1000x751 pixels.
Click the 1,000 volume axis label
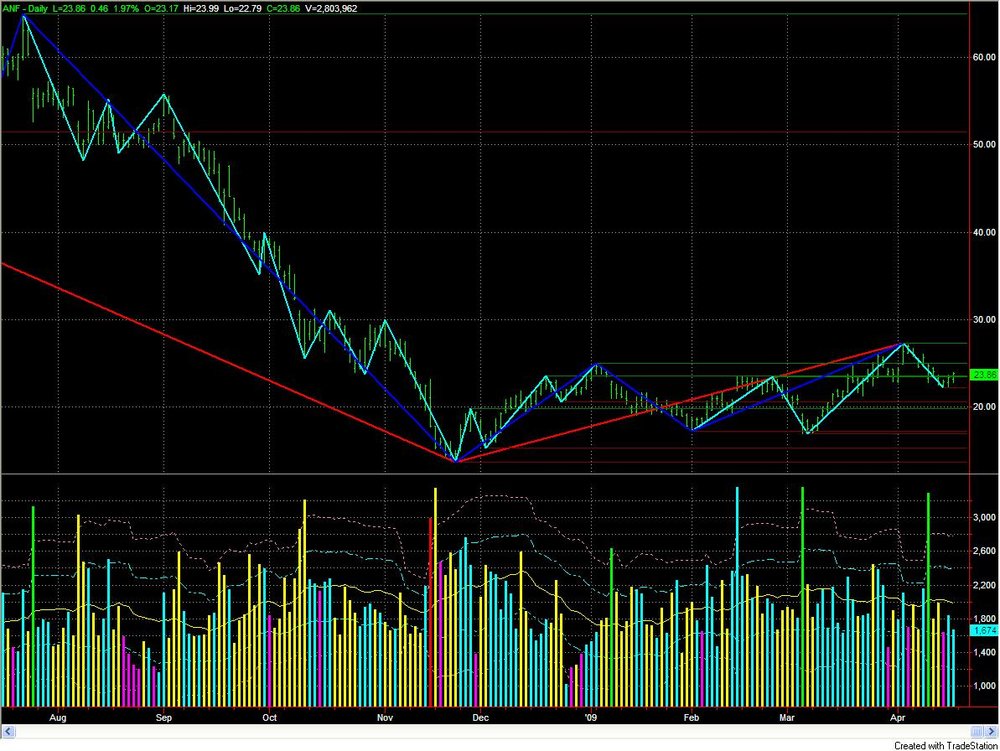point(985,686)
